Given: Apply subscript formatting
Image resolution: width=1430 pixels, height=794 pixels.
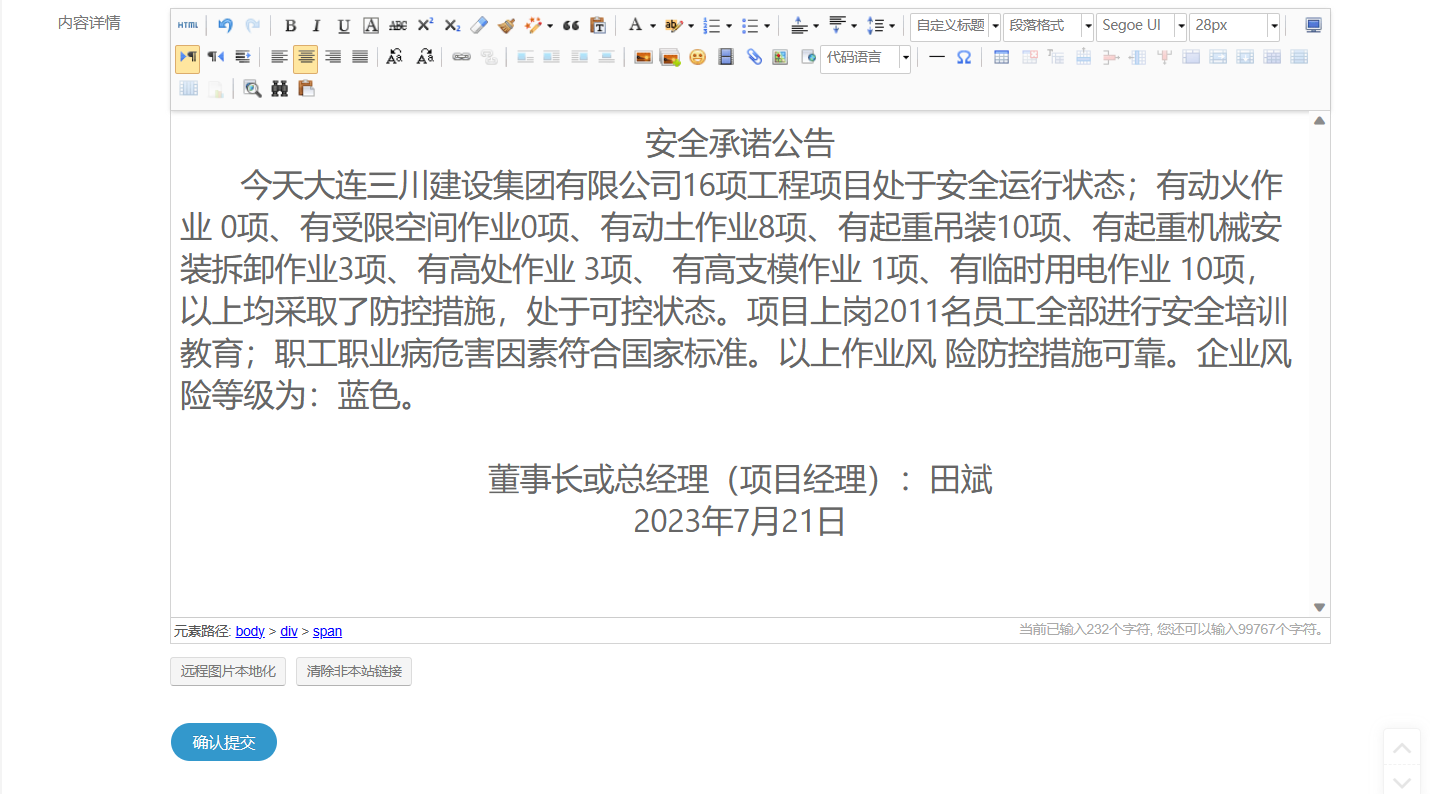Looking at the screenshot, I should tap(452, 26).
